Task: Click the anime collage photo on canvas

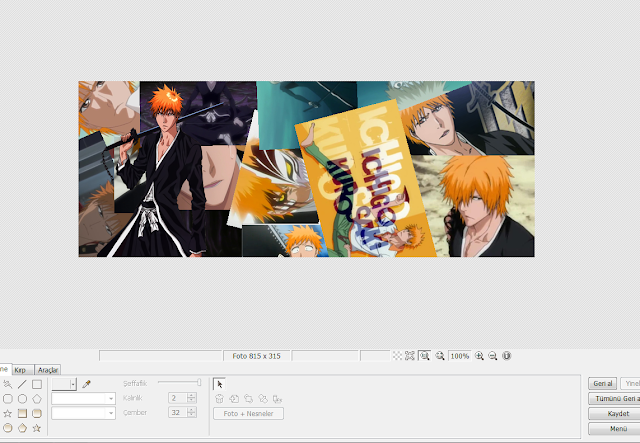Action: tap(307, 169)
